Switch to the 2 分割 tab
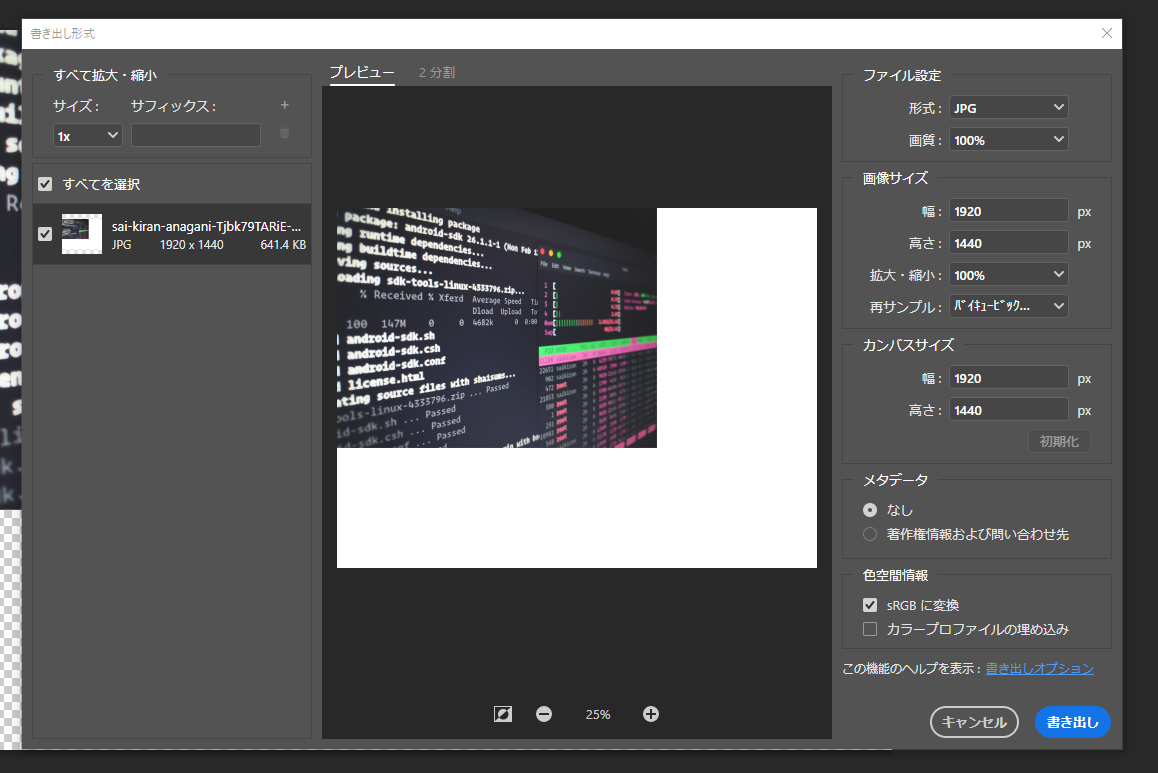This screenshot has width=1158, height=773. (x=437, y=72)
